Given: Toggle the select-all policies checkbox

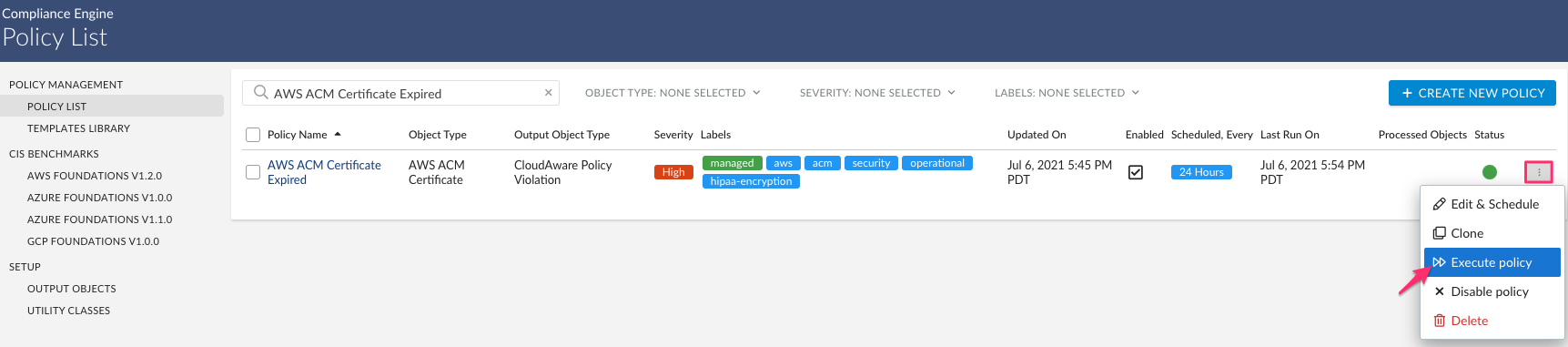Looking at the screenshot, I should pyautogui.click(x=253, y=135).
